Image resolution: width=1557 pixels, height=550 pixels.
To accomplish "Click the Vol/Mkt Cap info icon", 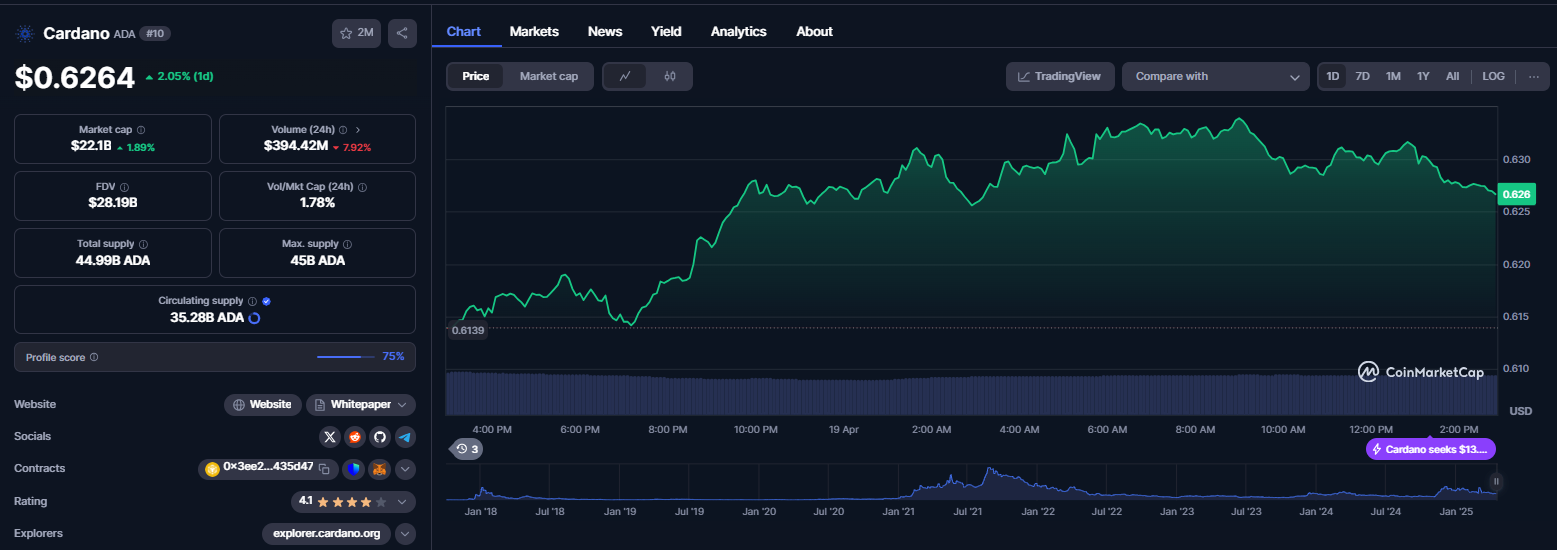I will (362, 187).
